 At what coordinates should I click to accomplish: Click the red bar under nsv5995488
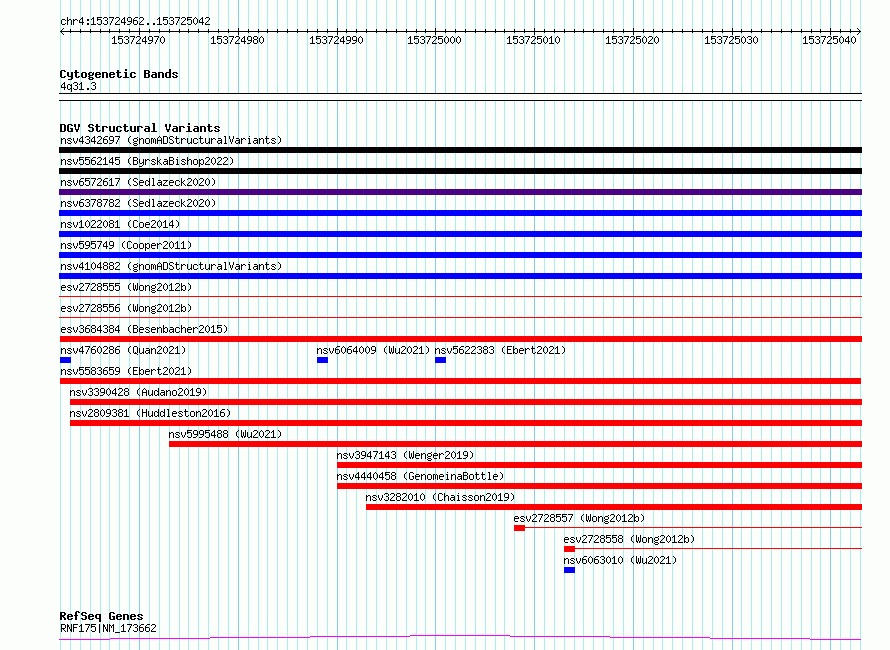point(515,444)
